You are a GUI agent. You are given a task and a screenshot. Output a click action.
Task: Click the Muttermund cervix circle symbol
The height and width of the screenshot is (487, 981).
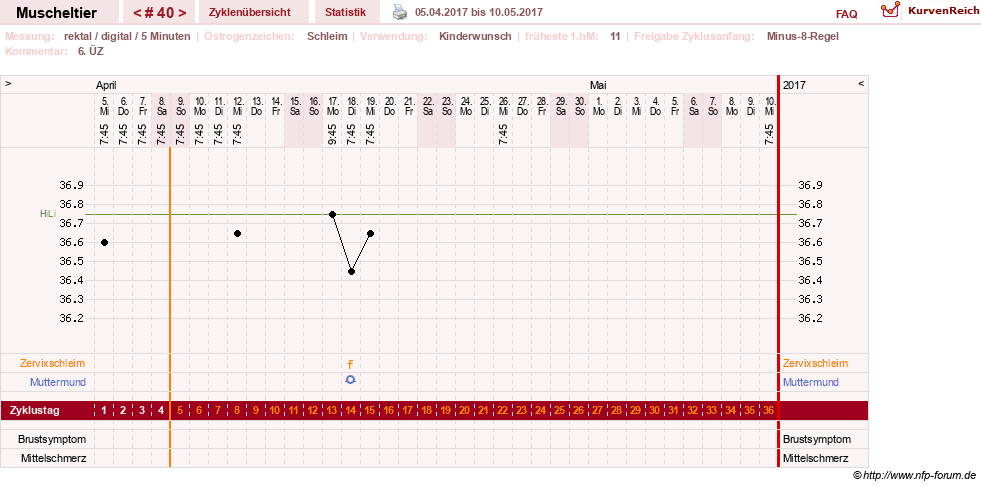pyautogui.click(x=350, y=379)
